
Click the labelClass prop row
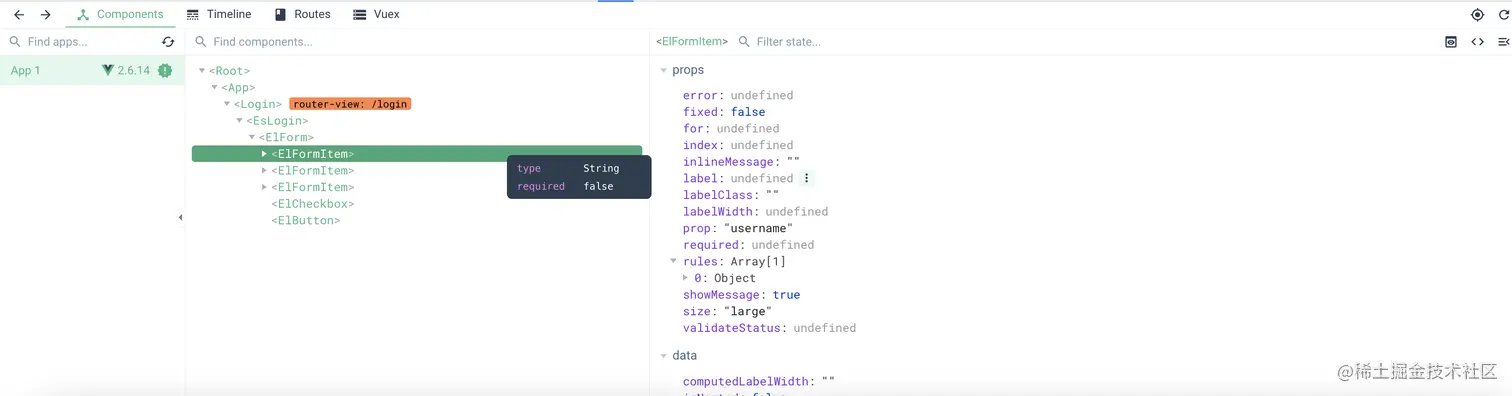(x=731, y=195)
